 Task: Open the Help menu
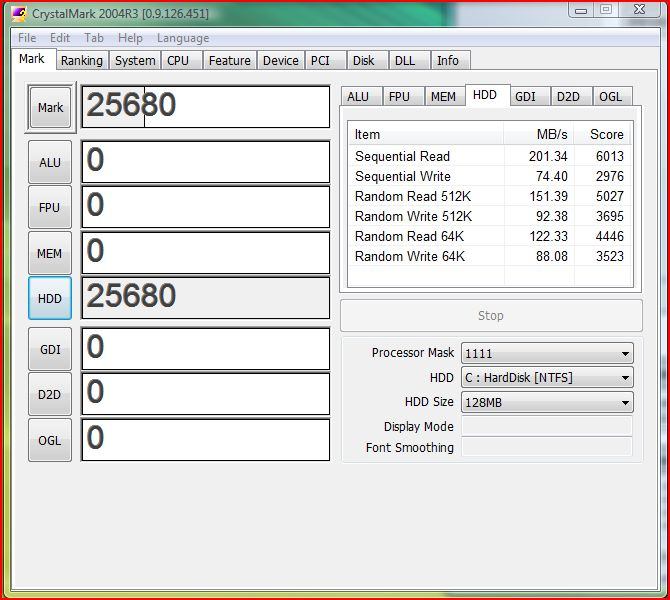(130, 38)
